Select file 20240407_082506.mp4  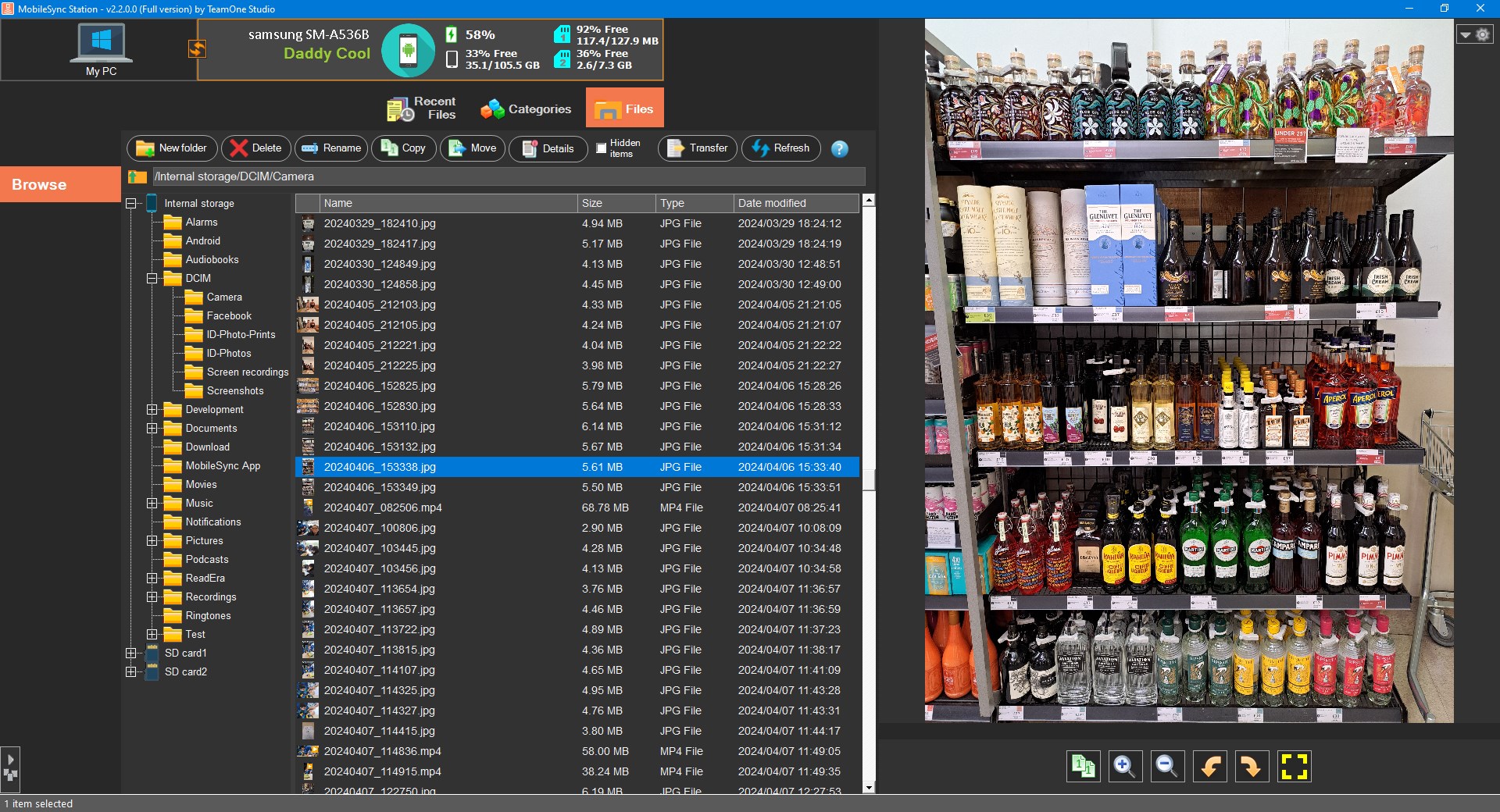(577, 507)
